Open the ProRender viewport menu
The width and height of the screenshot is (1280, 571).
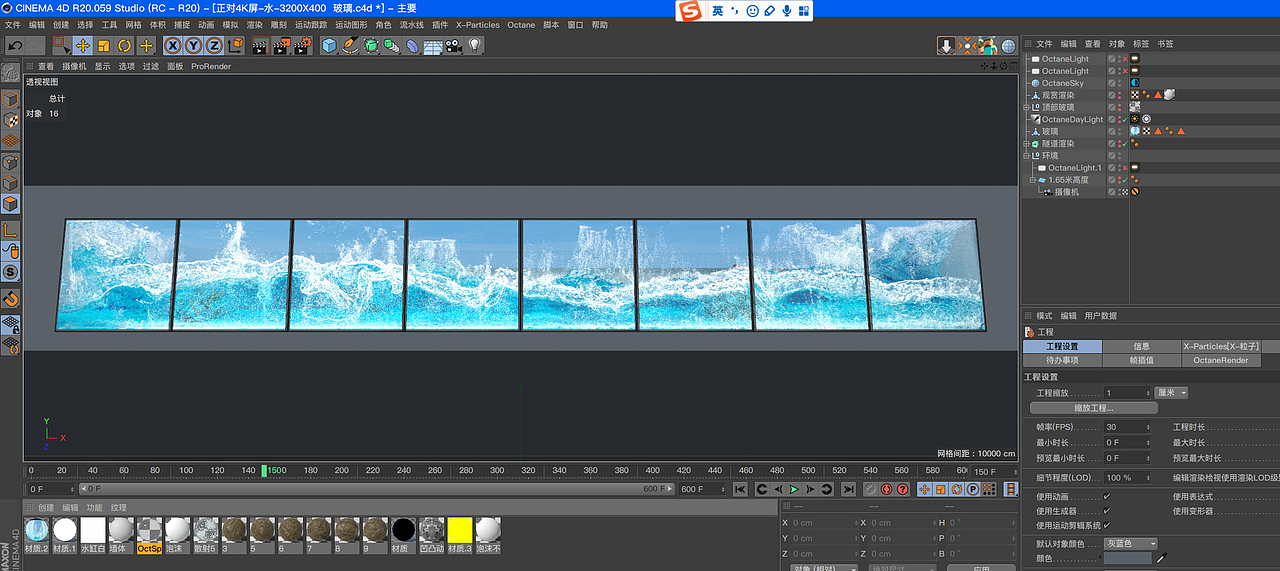[x=211, y=66]
